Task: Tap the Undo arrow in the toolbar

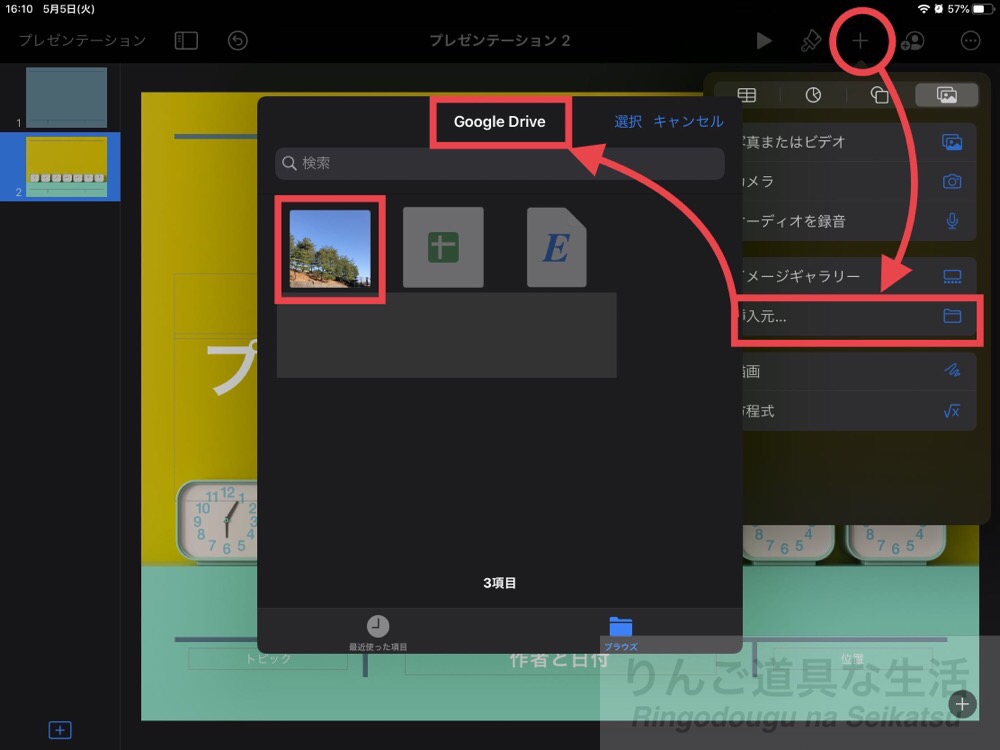Action: (237, 41)
